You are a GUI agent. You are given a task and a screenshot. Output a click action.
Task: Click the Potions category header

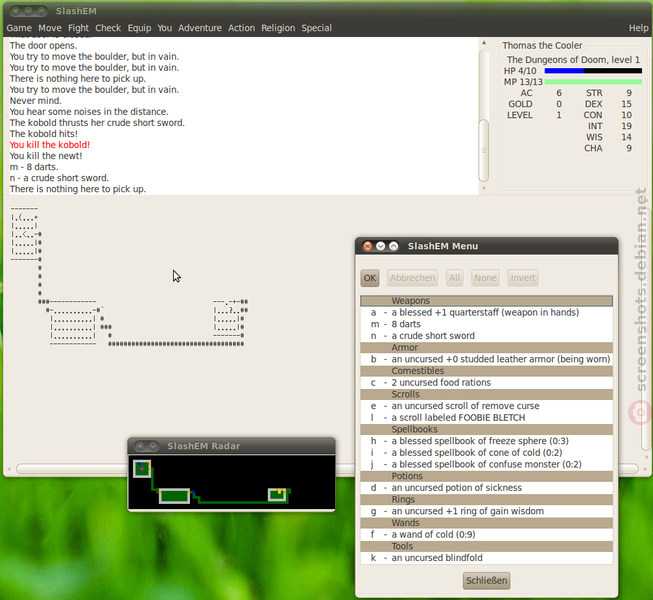point(486,476)
